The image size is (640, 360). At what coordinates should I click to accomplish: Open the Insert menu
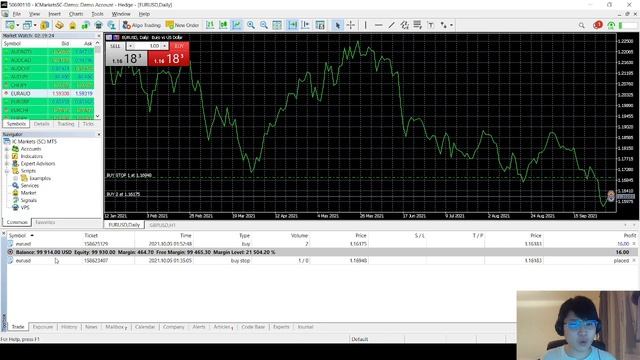(54, 14)
